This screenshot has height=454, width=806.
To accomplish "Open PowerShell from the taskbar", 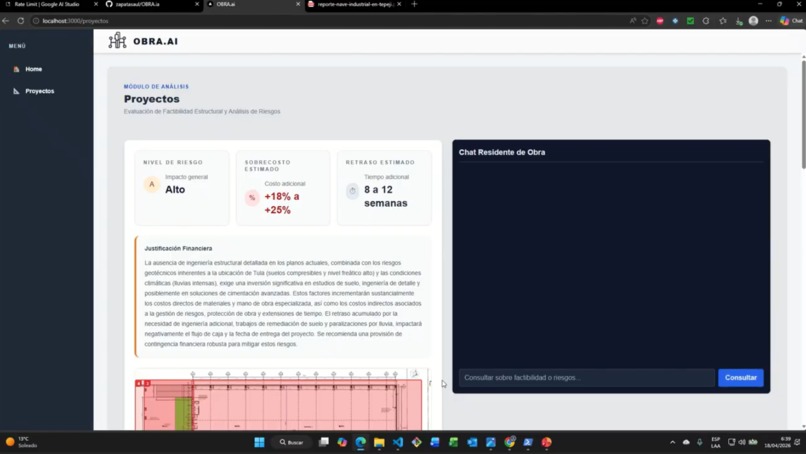I will click(x=528, y=442).
